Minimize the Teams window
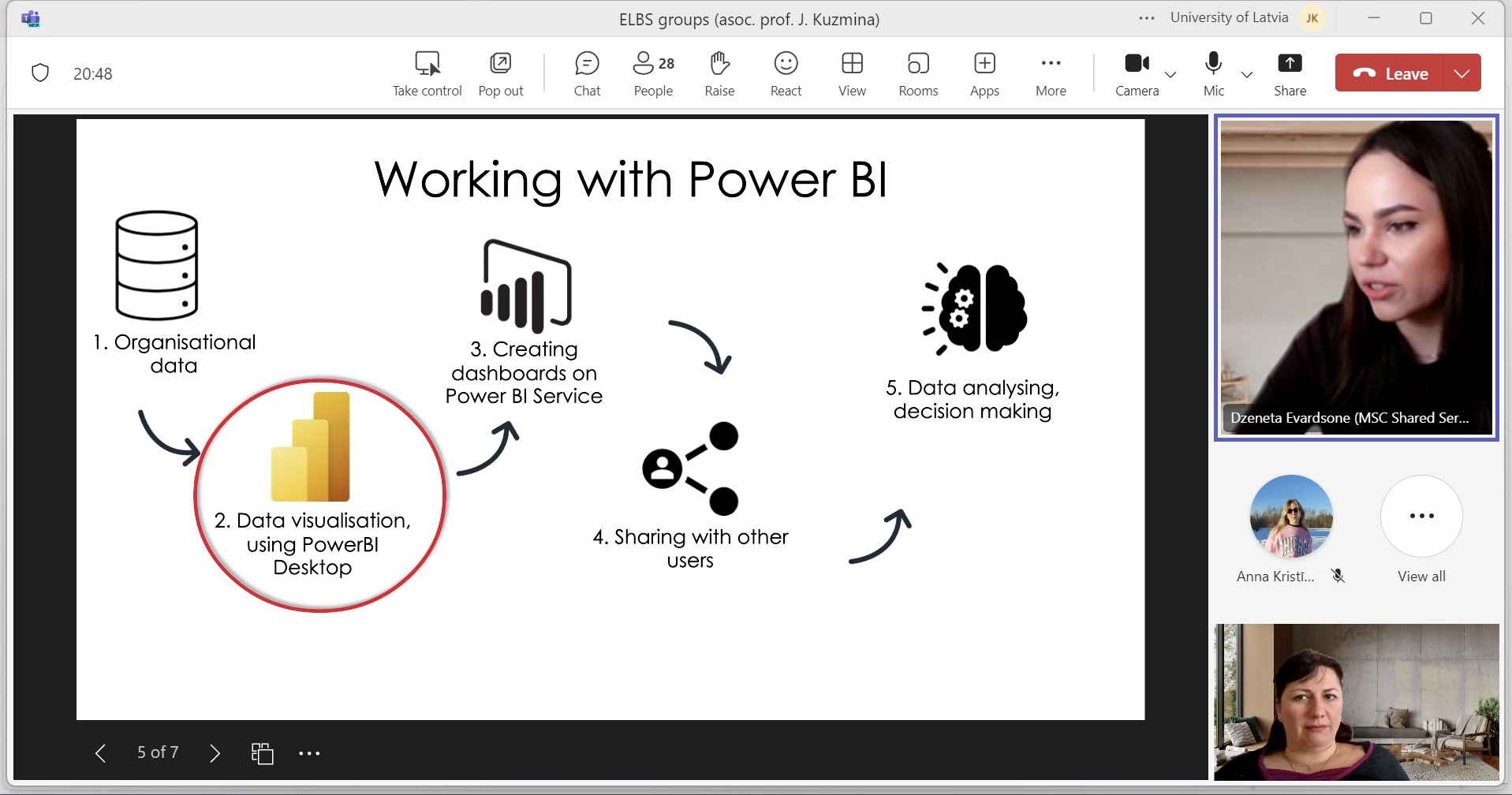The height and width of the screenshot is (795, 1512). 1374,18
